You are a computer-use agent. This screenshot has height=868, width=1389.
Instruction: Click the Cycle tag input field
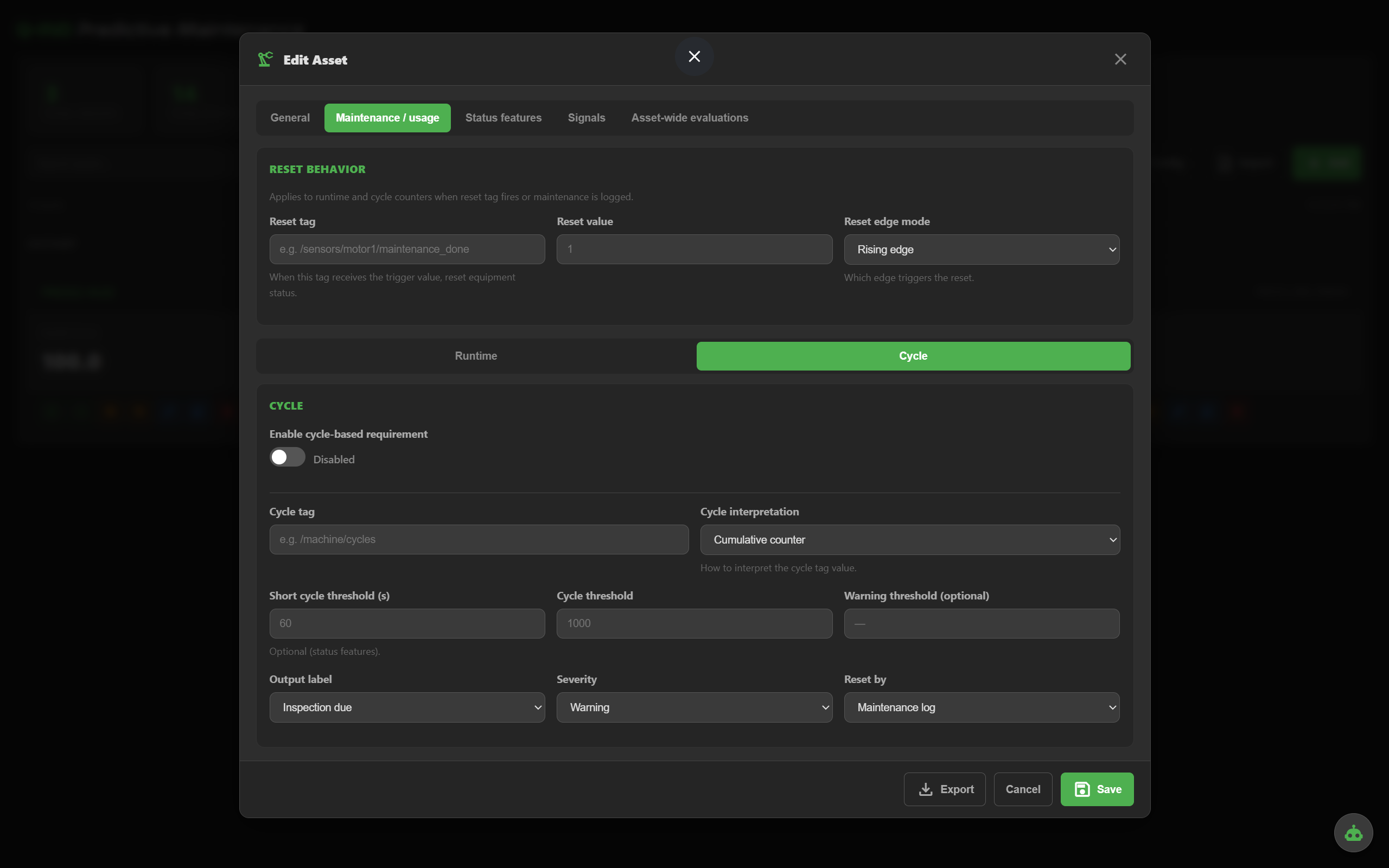coord(479,540)
